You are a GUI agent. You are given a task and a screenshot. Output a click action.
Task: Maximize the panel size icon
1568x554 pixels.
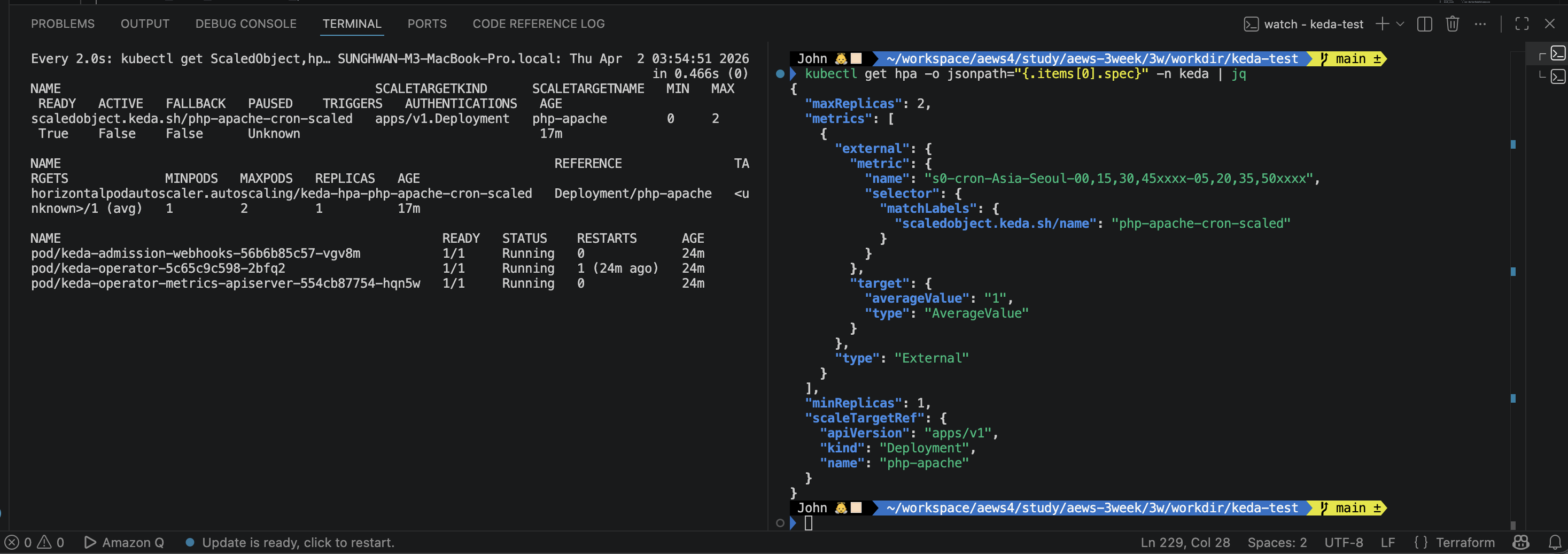1522,24
